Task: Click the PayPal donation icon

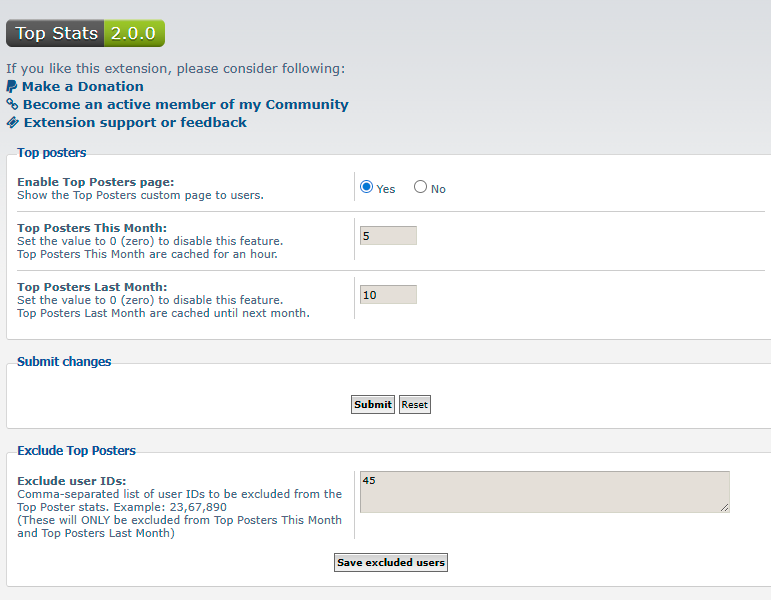Action: coord(12,87)
